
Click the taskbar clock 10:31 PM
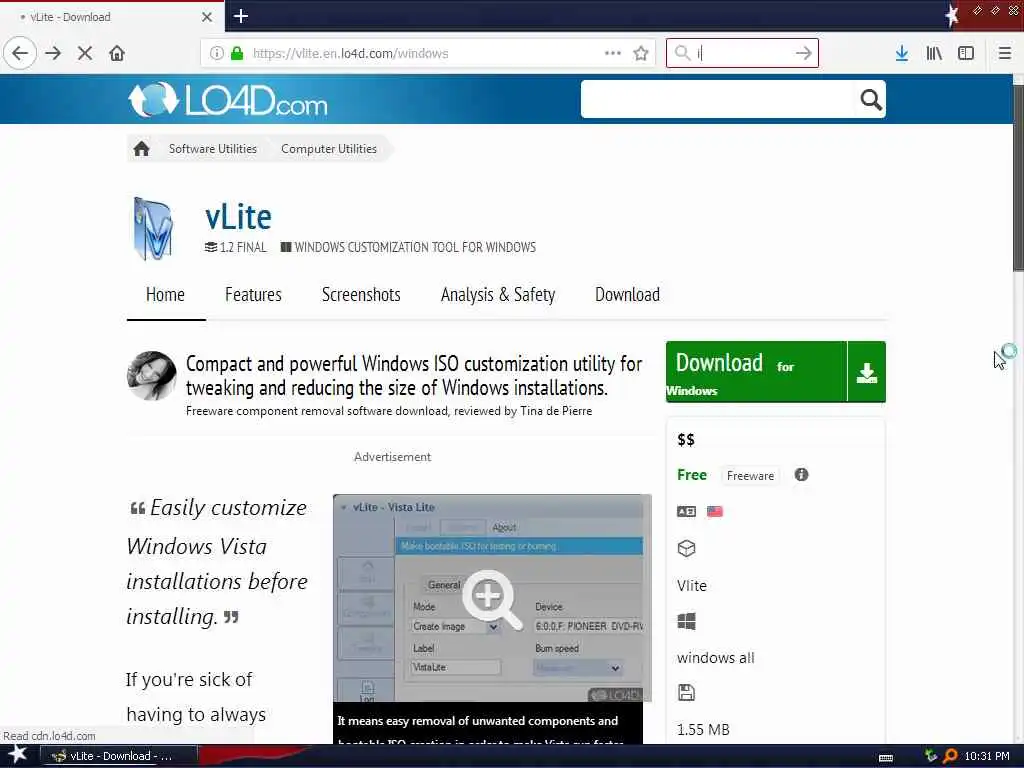tap(987, 756)
